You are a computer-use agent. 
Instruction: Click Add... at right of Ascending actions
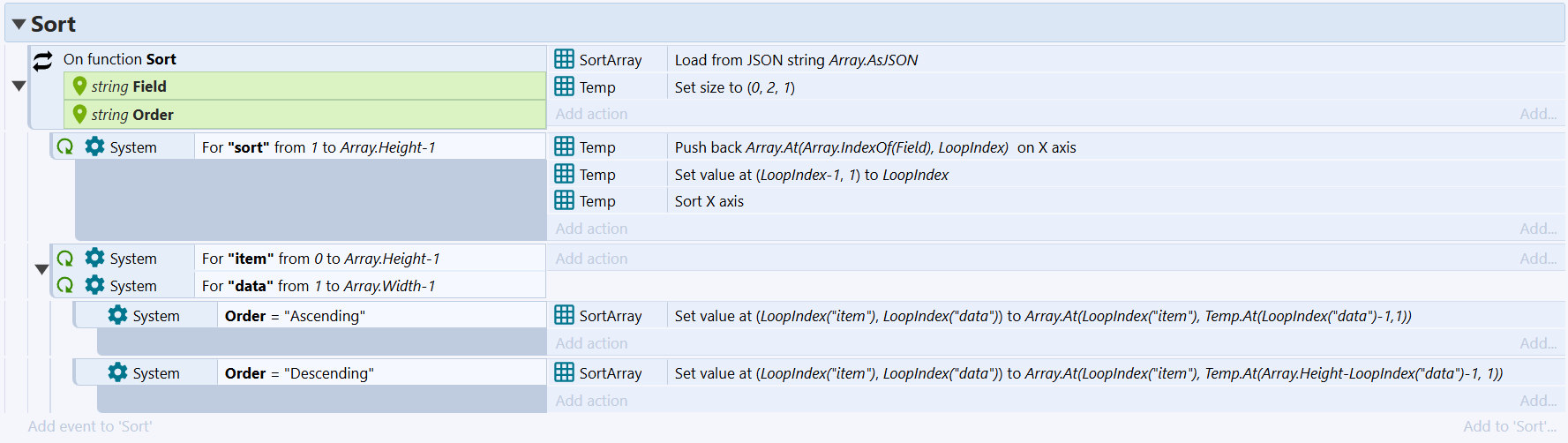[1538, 343]
